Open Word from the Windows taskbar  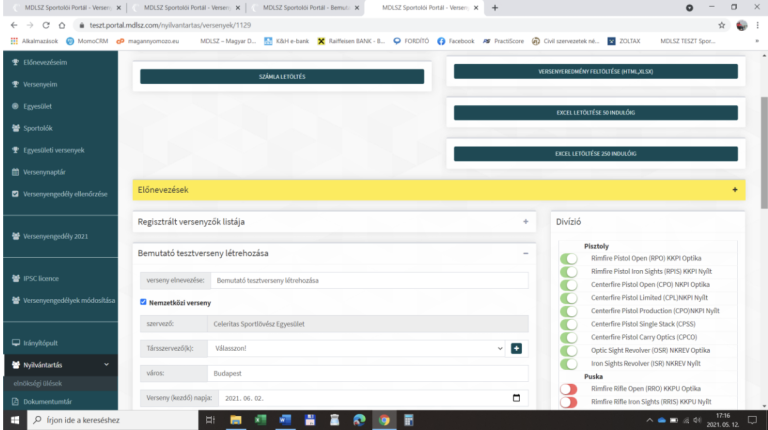tap(284, 421)
